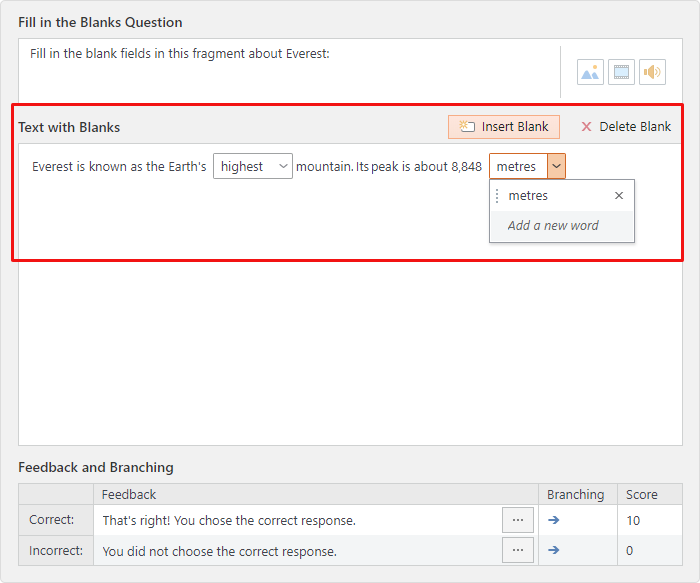The width and height of the screenshot is (700, 583).
Task: Click the 'mountain. Its peak is about 8,848' text
Action: point(389,167)
